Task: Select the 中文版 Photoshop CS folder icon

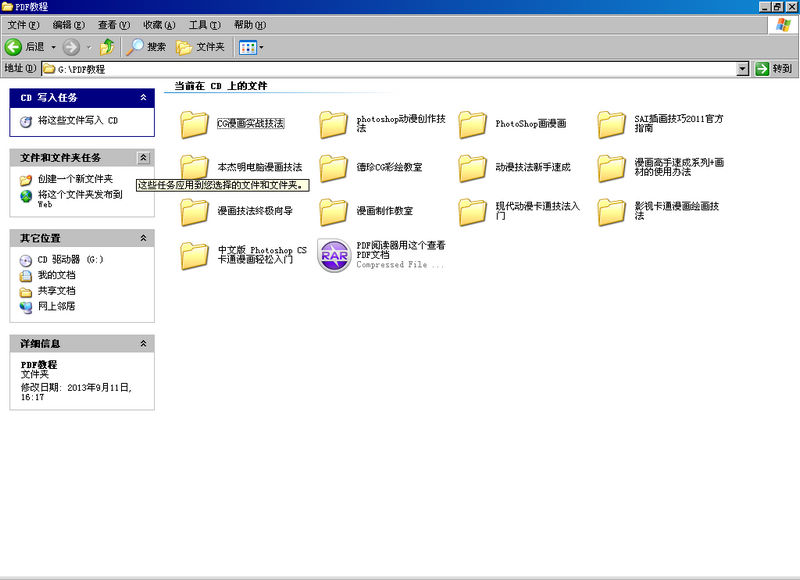Action: (194, 255)
